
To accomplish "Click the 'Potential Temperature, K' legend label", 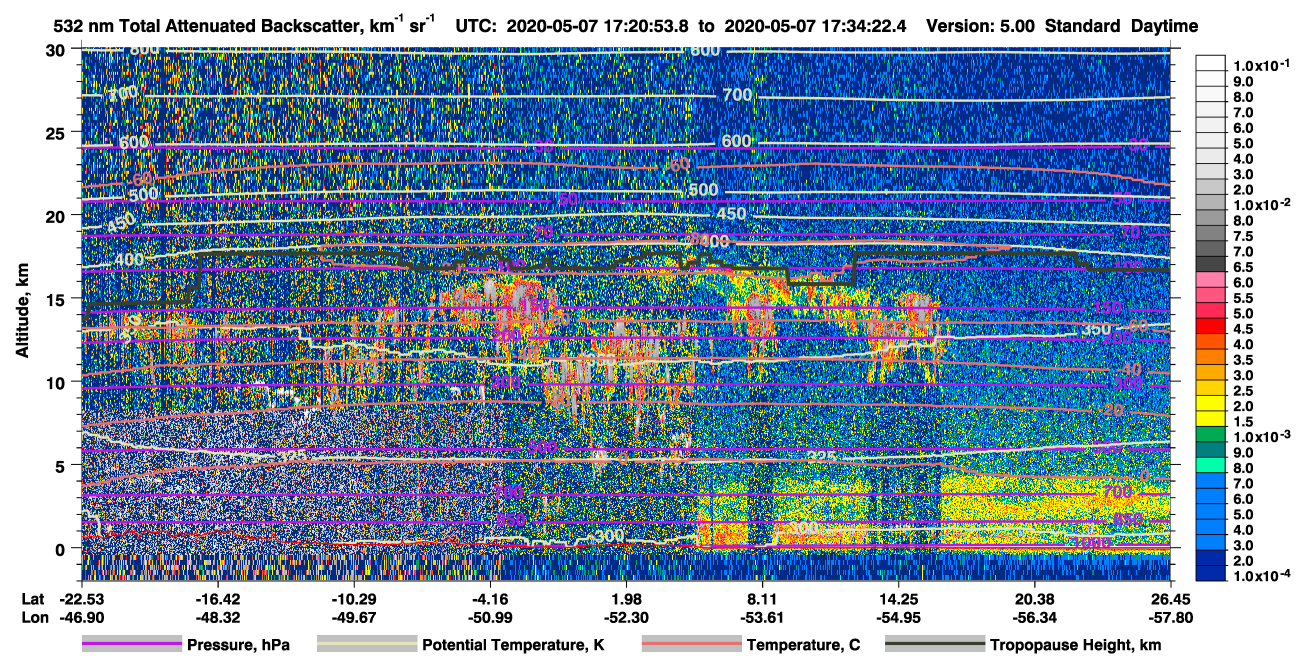I will (x=513, y=645).
